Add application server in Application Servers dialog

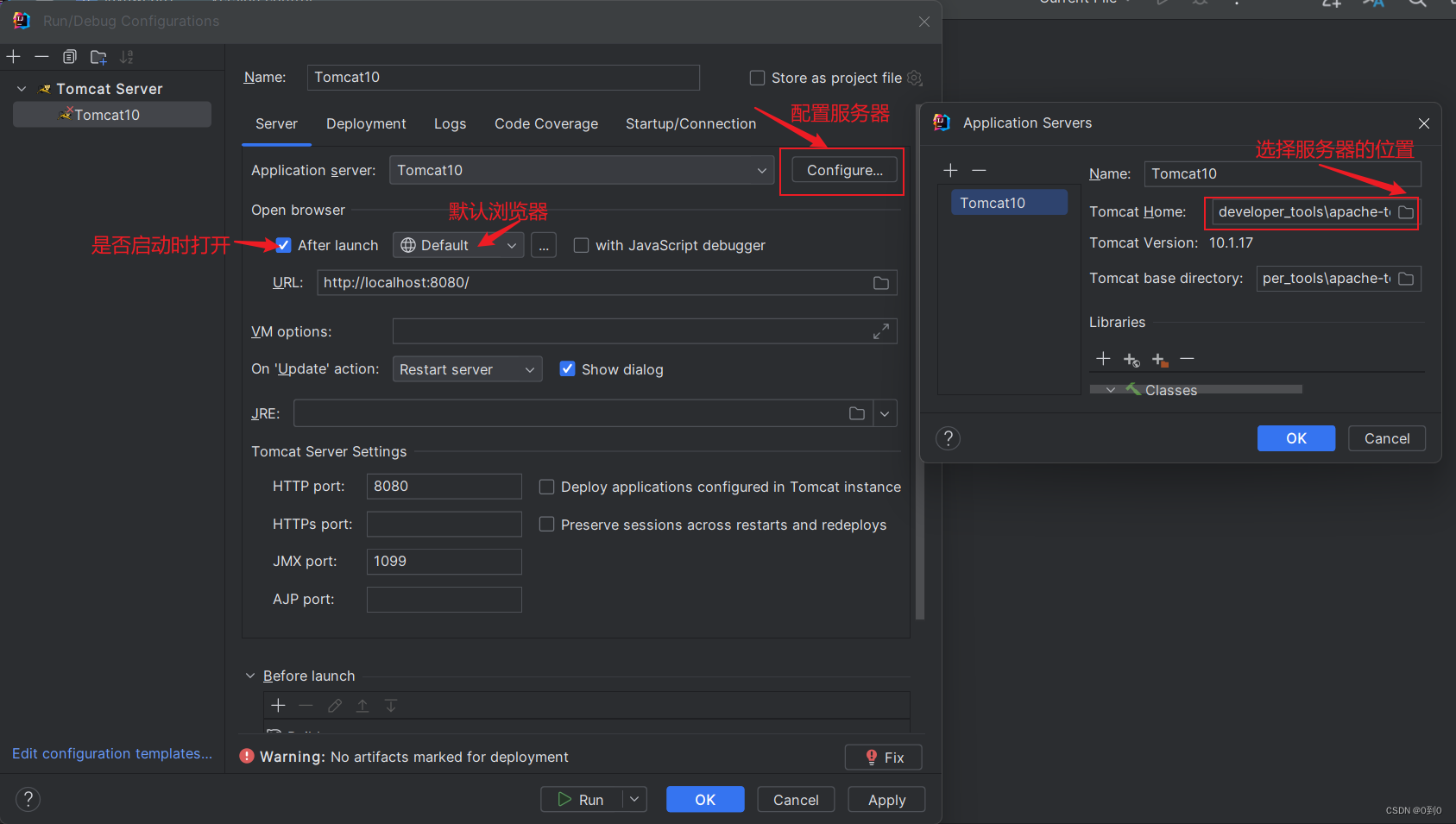[950, 170]
